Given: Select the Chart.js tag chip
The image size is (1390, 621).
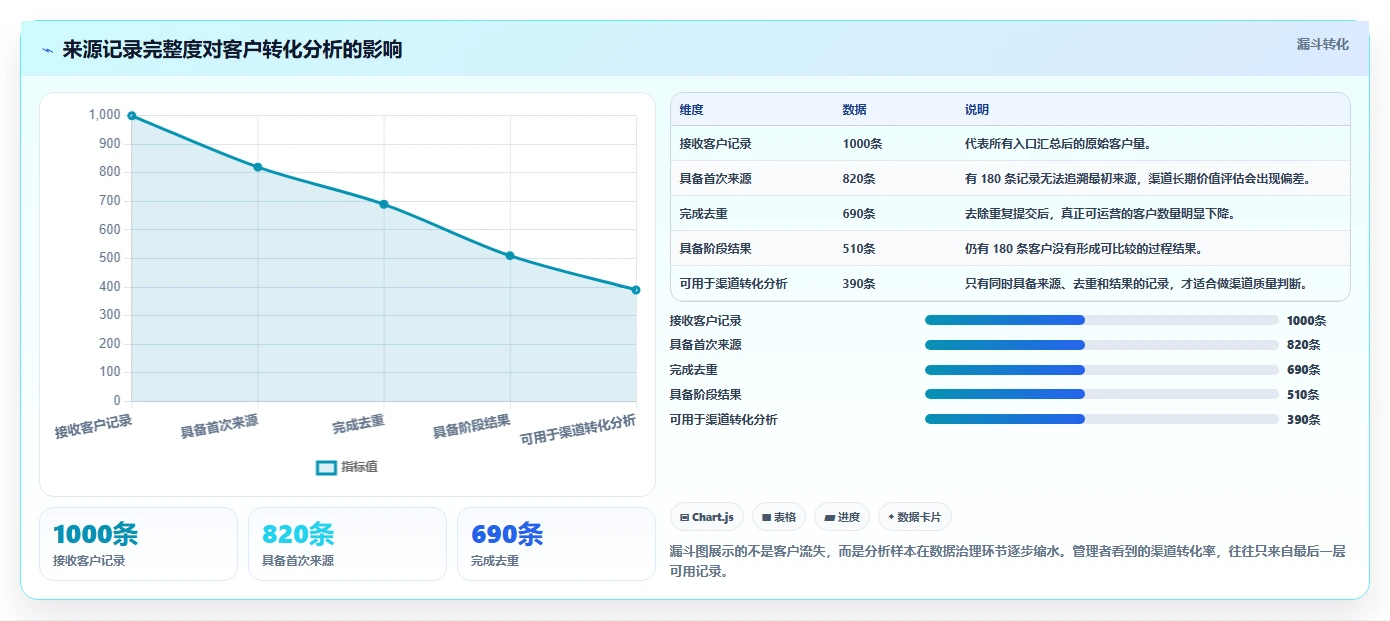Looking at the screenshot, I should coord(707,517).
